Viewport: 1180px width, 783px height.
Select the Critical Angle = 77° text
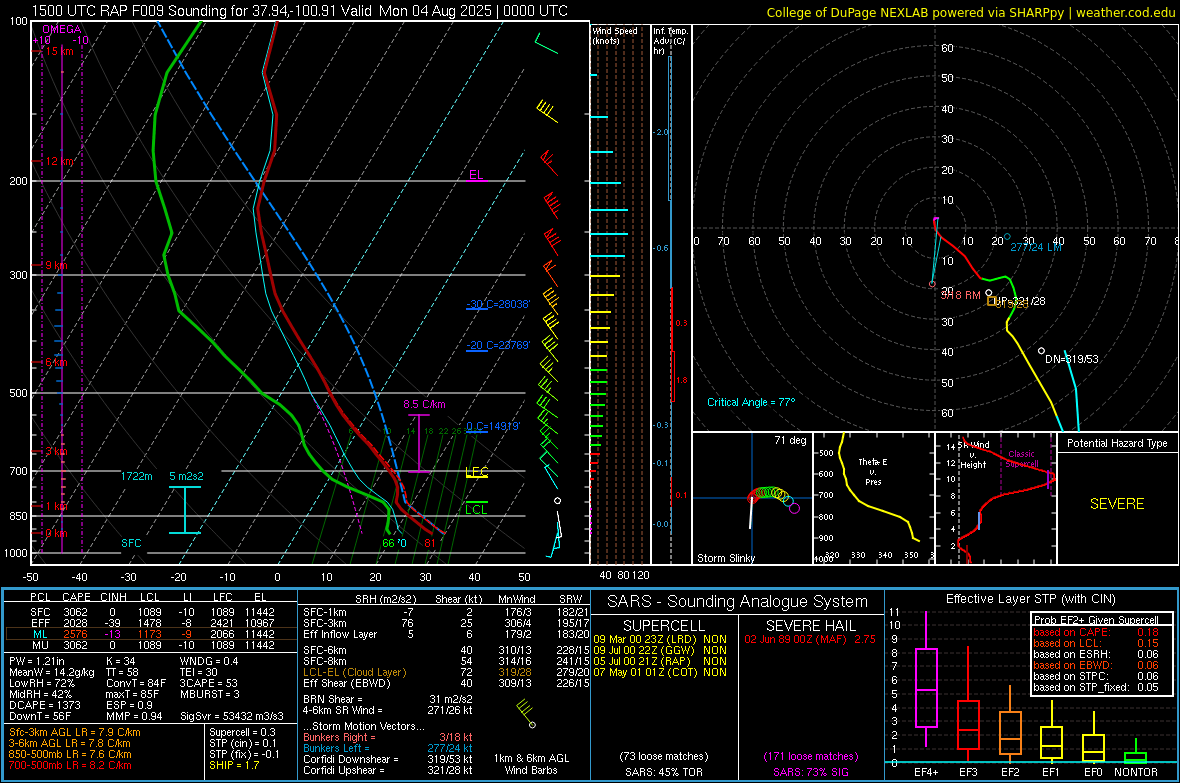click(x=751, y=402)
